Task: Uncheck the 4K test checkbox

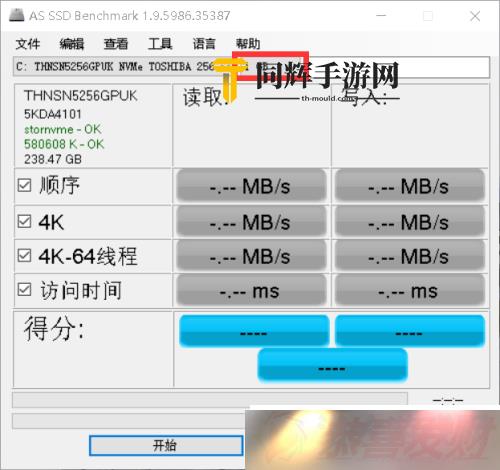Action: [24, 221]
